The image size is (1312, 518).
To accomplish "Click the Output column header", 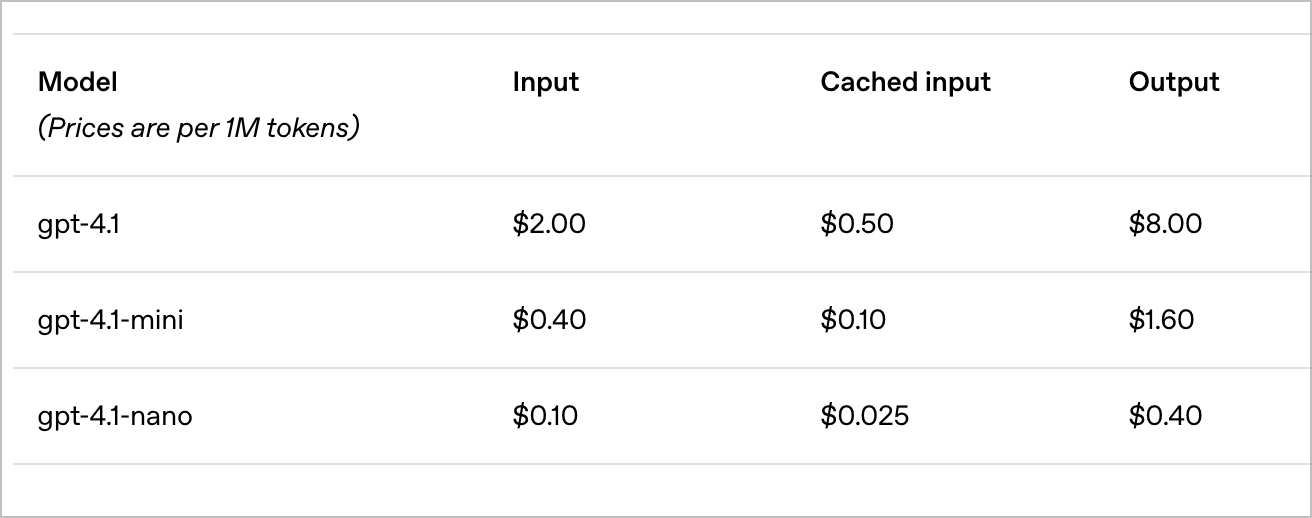I will pos(1174,82).
